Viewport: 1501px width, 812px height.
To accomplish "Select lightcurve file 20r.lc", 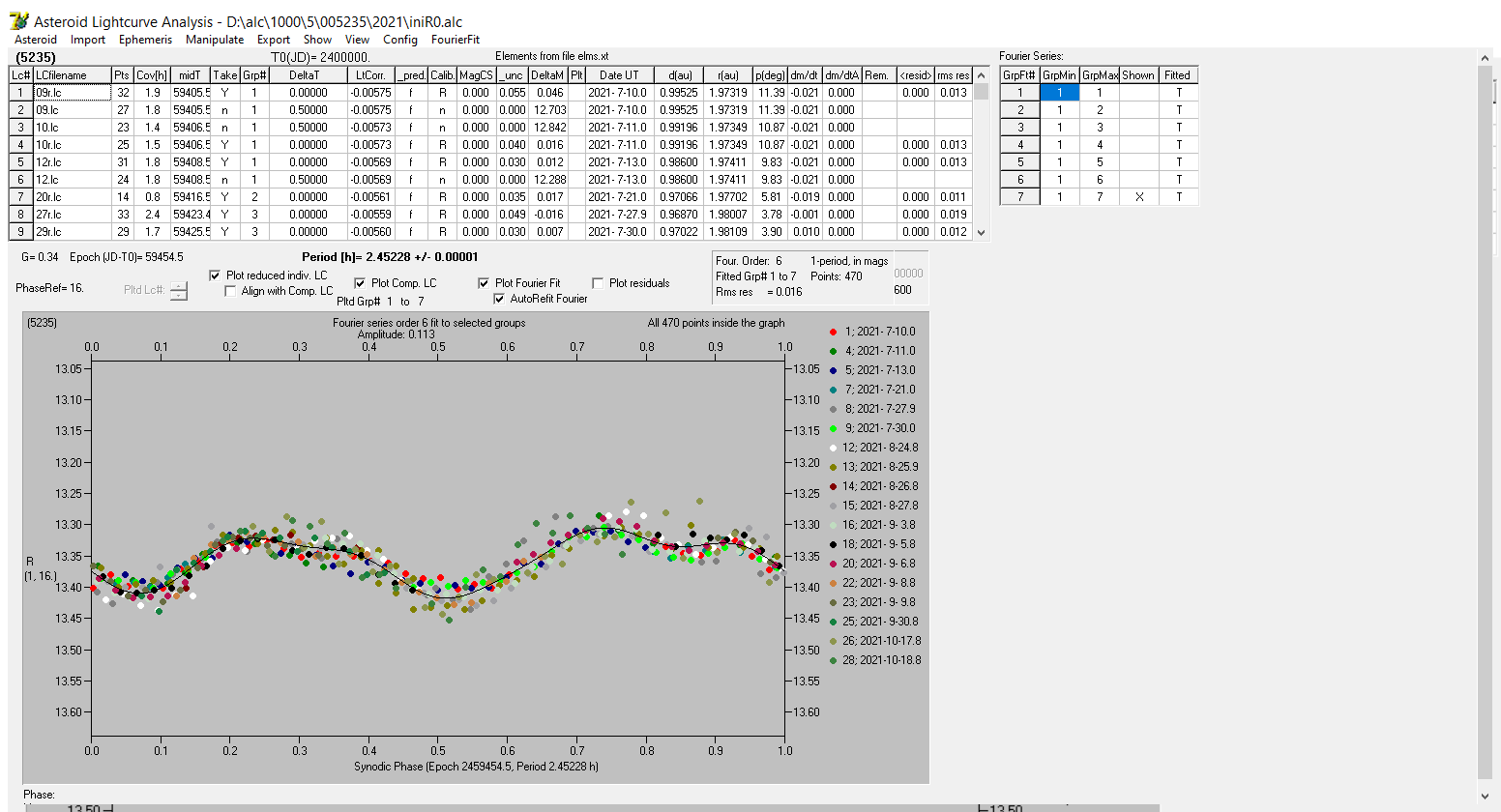I will point(72,197).
